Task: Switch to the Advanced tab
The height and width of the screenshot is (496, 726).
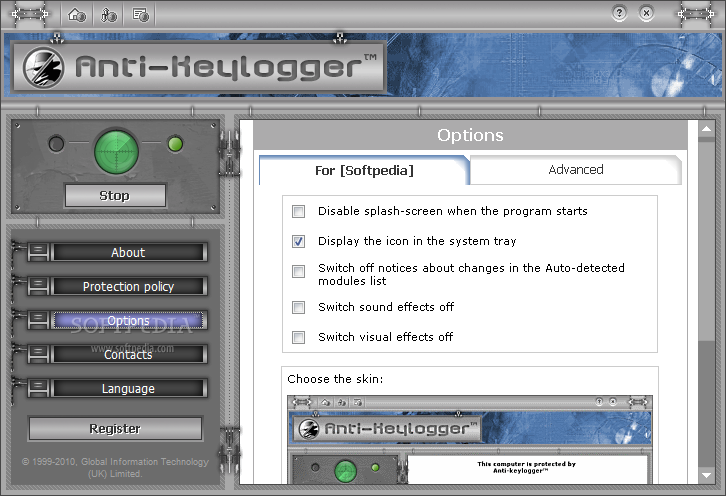Action: click(x=576, y=170)
